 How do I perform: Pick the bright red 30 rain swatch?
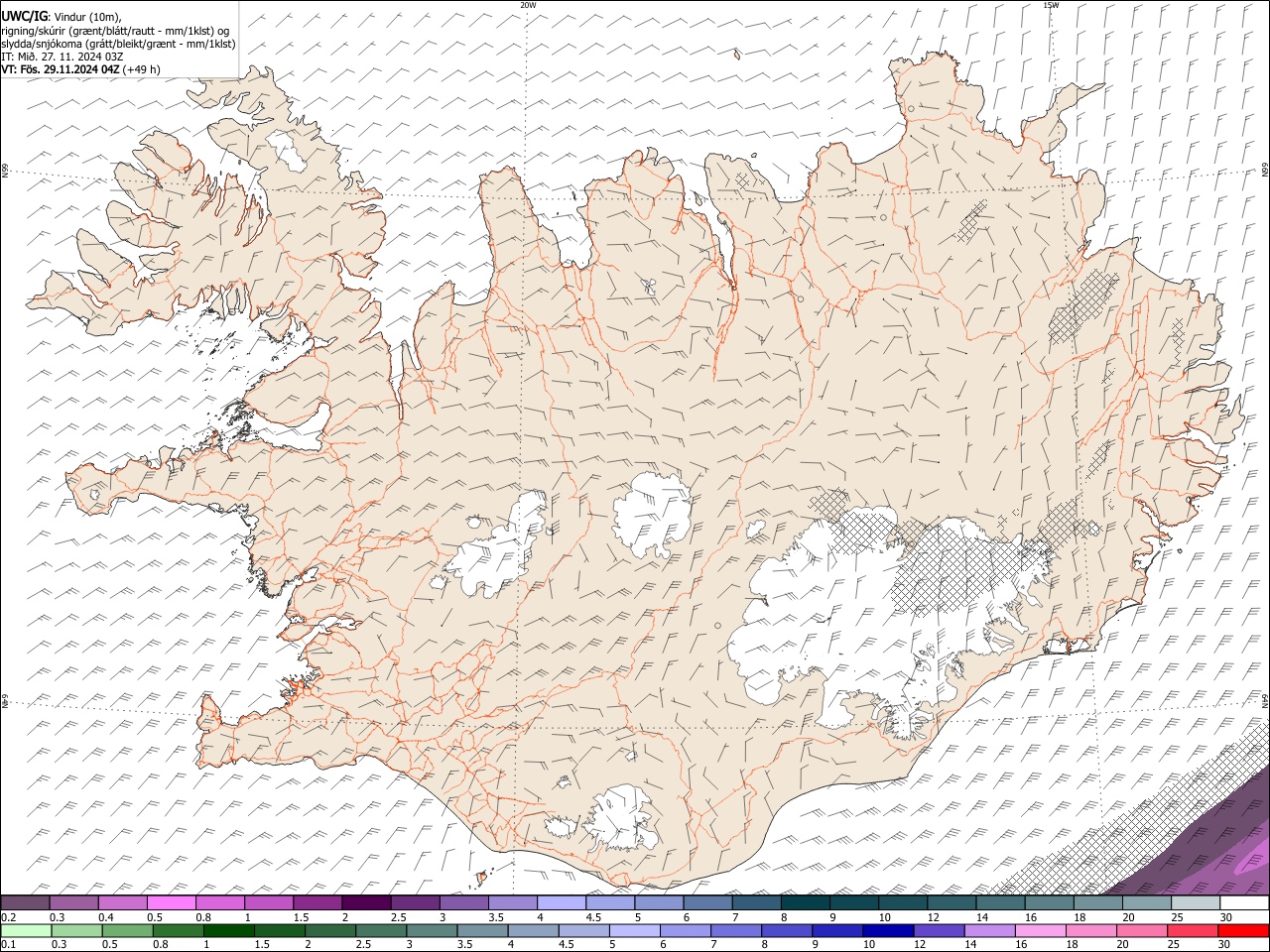tap(1243, 930)
